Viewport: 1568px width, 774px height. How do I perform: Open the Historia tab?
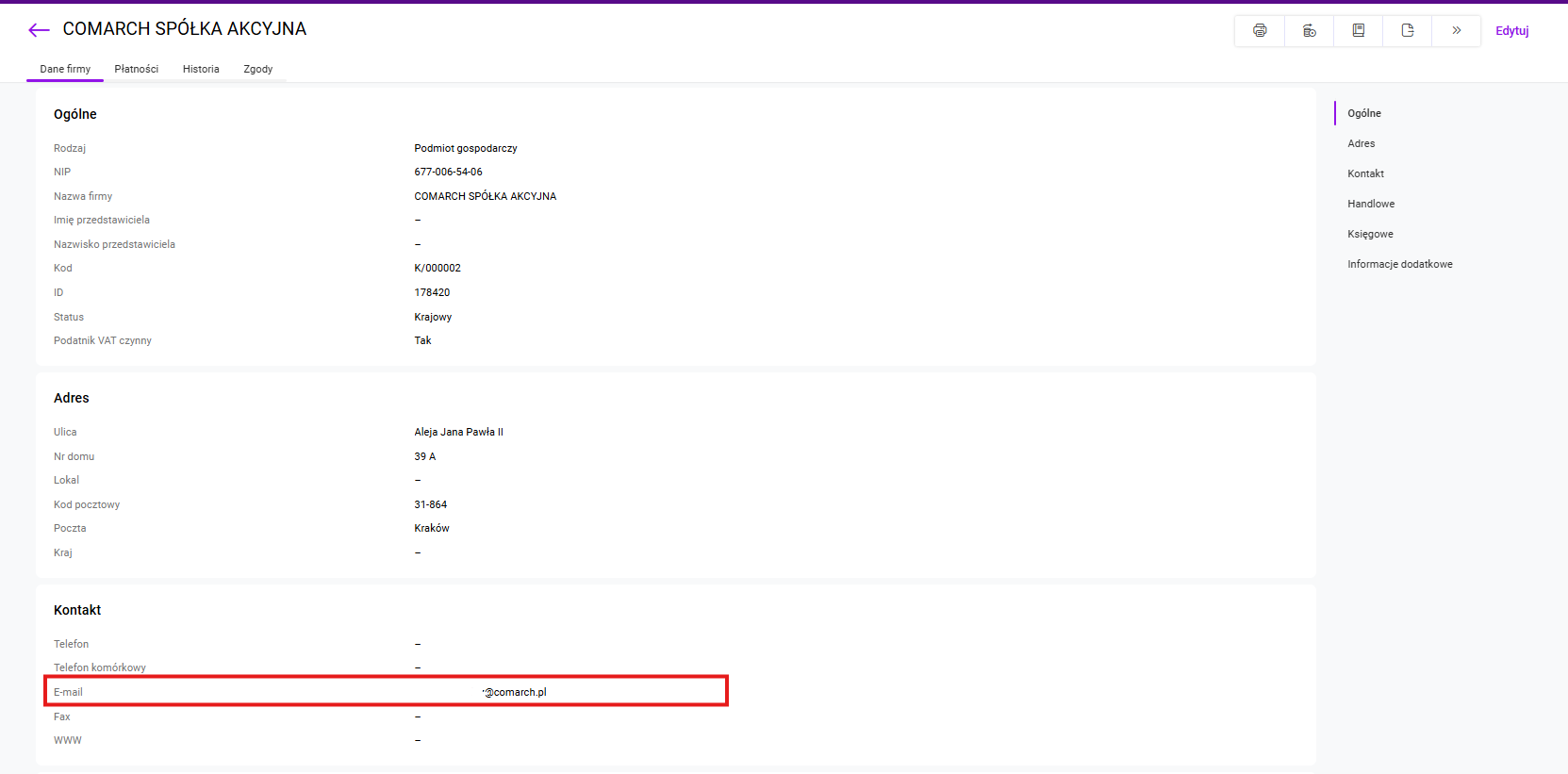201,69
